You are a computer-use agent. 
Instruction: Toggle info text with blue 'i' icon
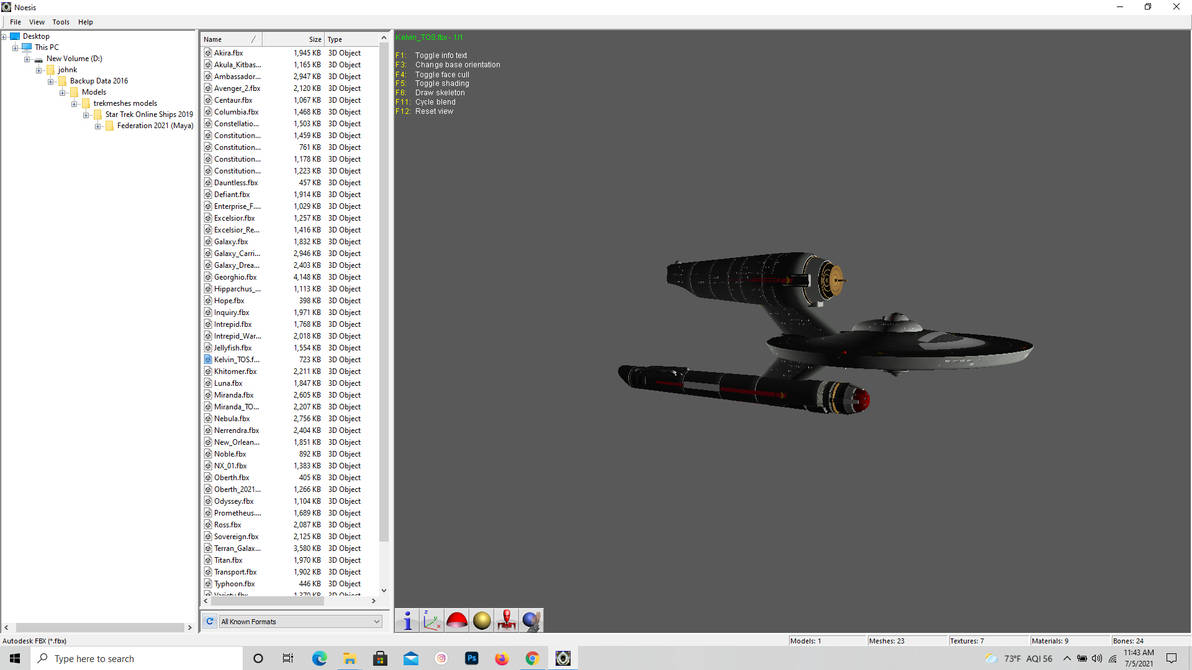click(x=407, y=621)
